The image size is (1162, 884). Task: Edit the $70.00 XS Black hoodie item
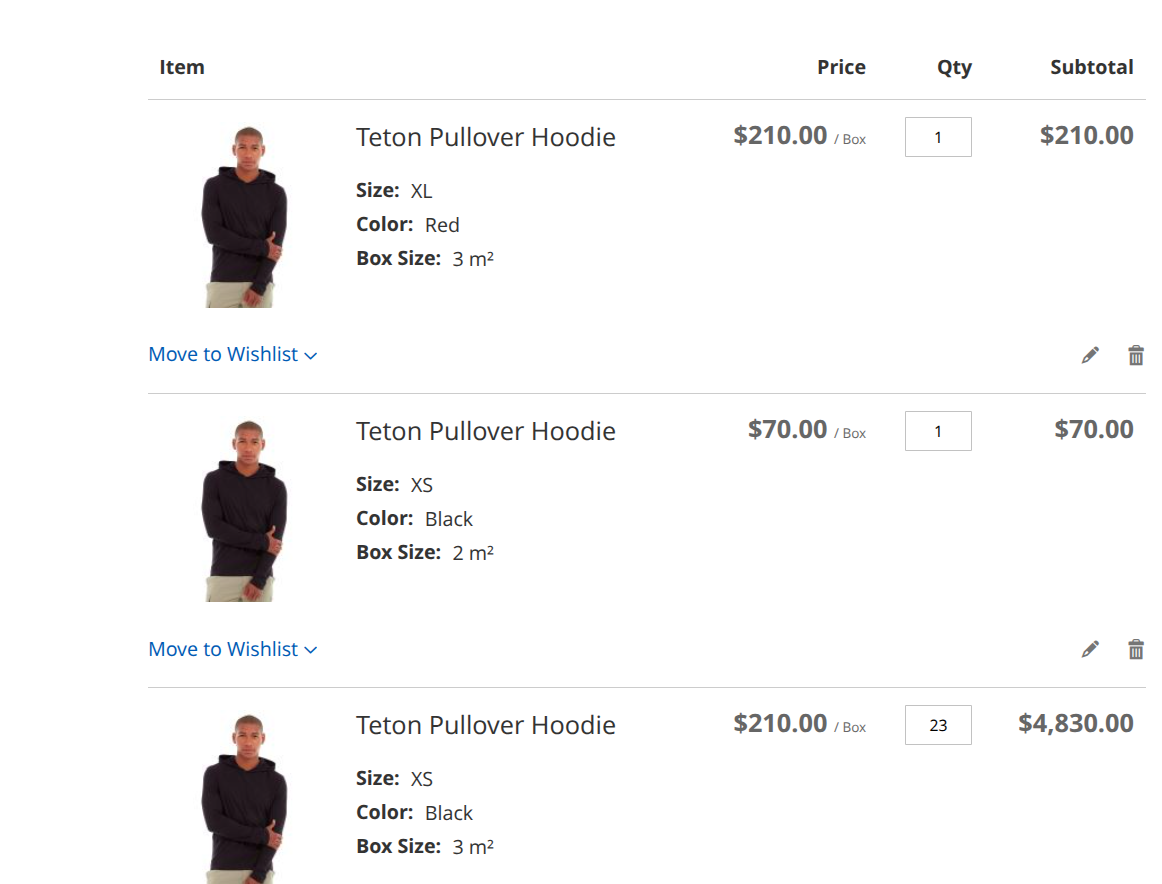pos(1090,649)
